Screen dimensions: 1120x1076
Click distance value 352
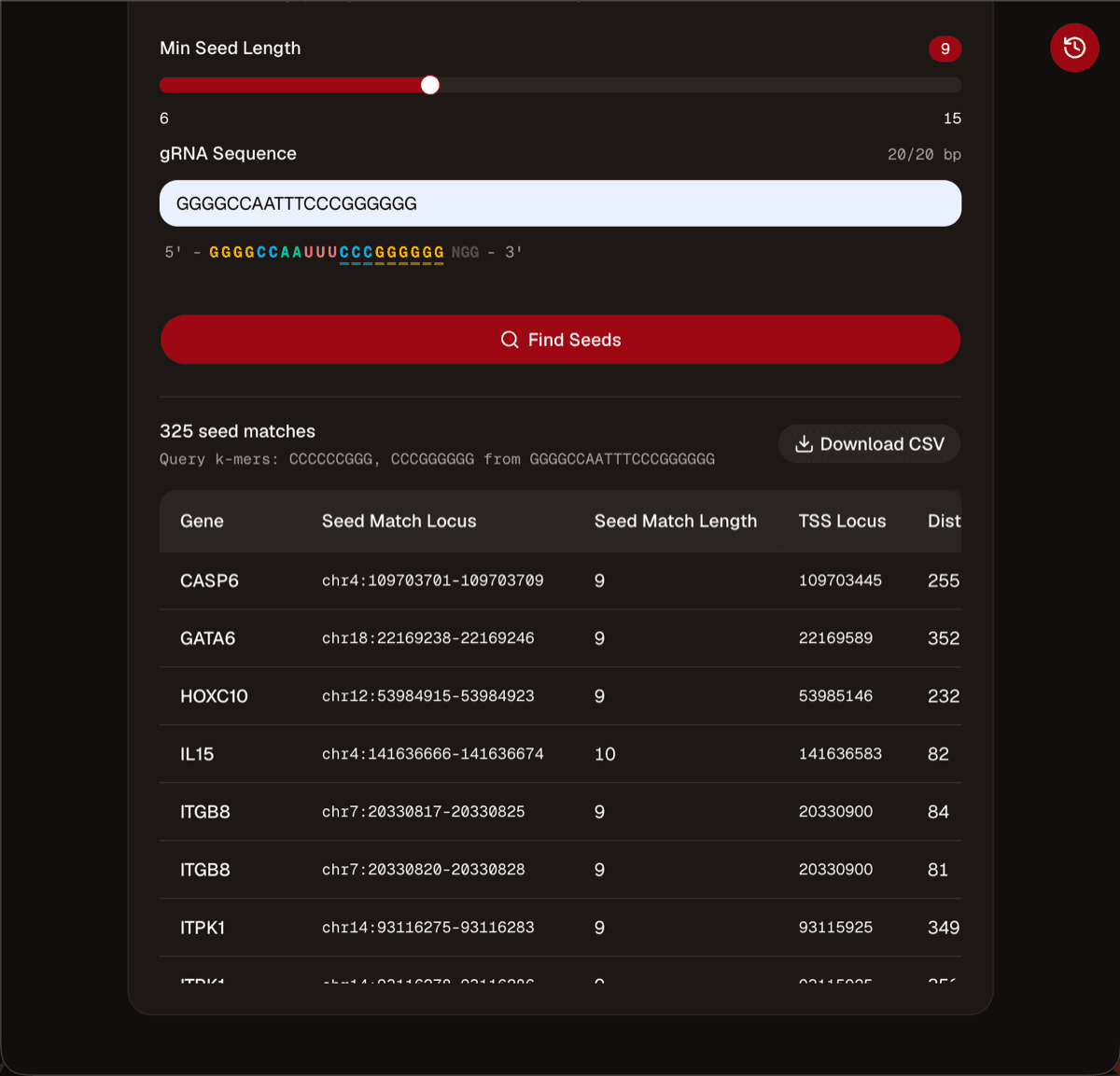coord(944,638)
